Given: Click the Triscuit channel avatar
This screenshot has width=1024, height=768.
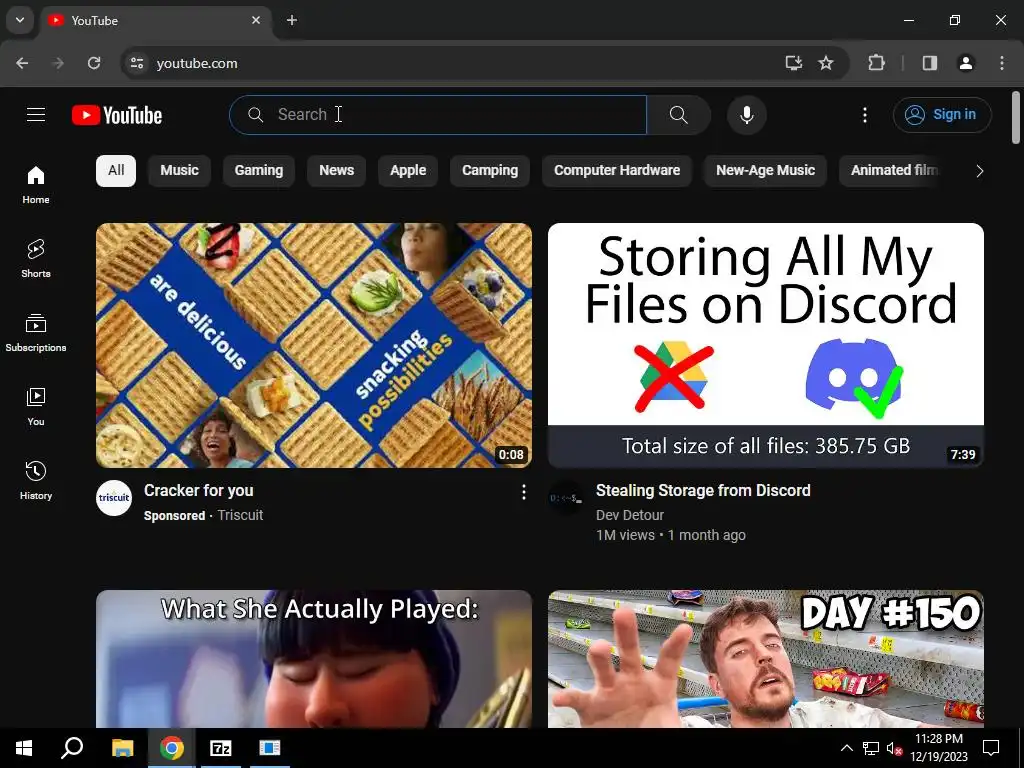Looking at the screenshot, I should click(x=114, y=498).
